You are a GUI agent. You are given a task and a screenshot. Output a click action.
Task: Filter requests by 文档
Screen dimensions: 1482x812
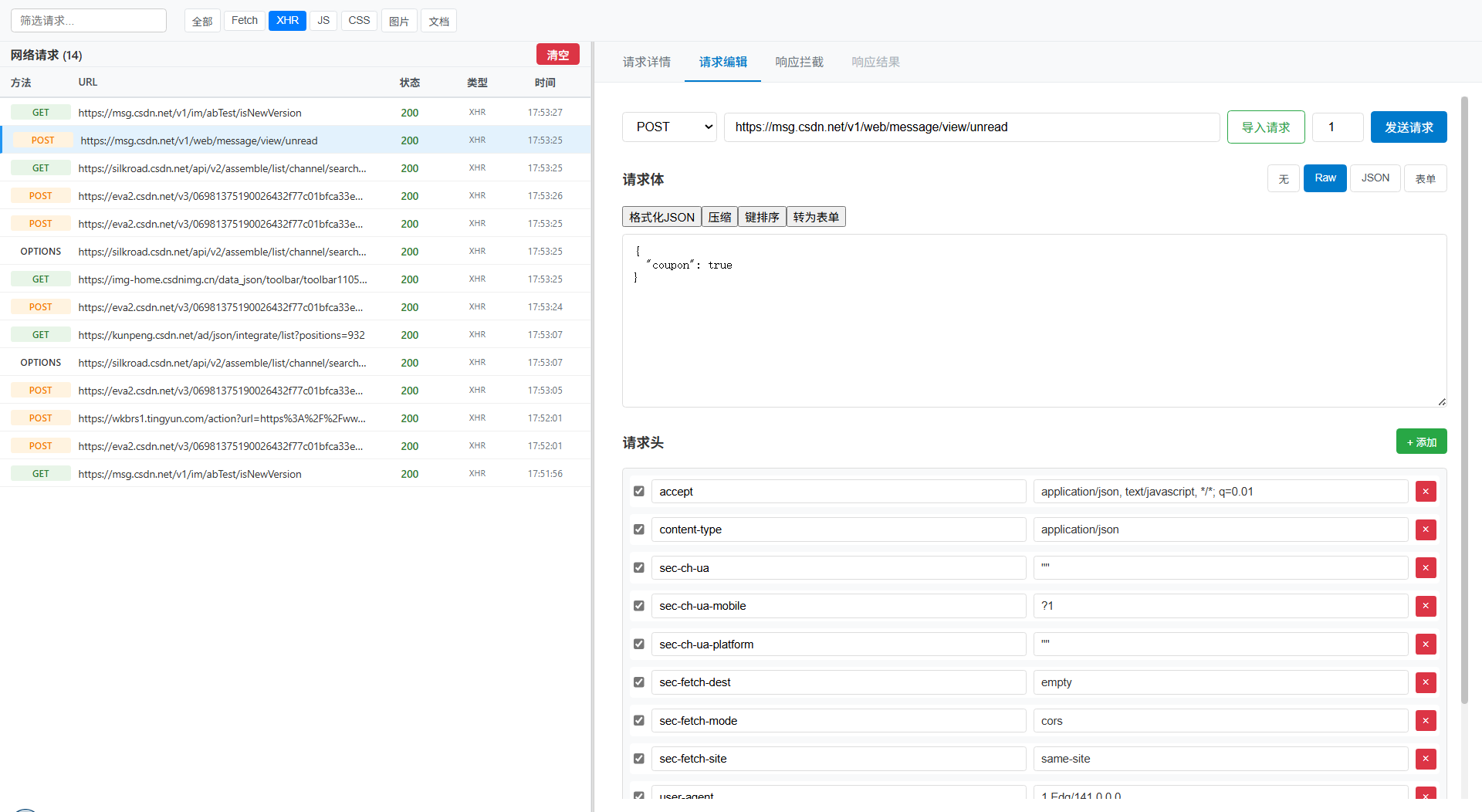click(439, 21)
